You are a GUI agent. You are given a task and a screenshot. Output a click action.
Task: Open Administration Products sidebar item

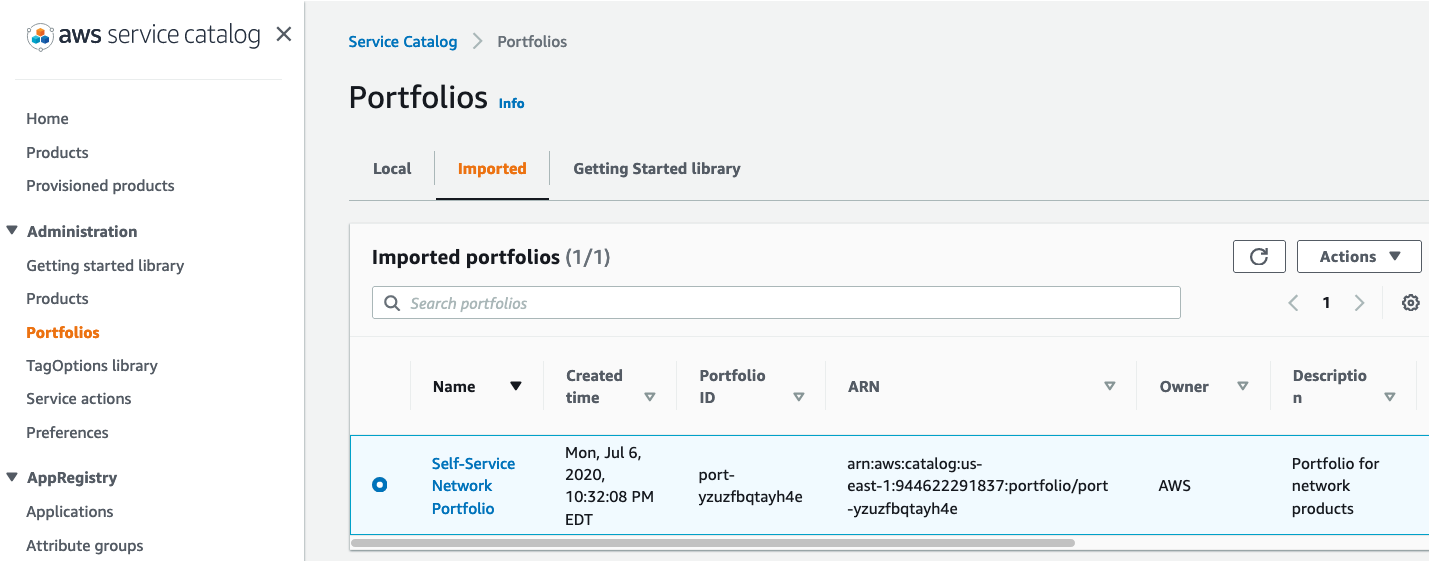pyautogui.click(x=57, y=298)
